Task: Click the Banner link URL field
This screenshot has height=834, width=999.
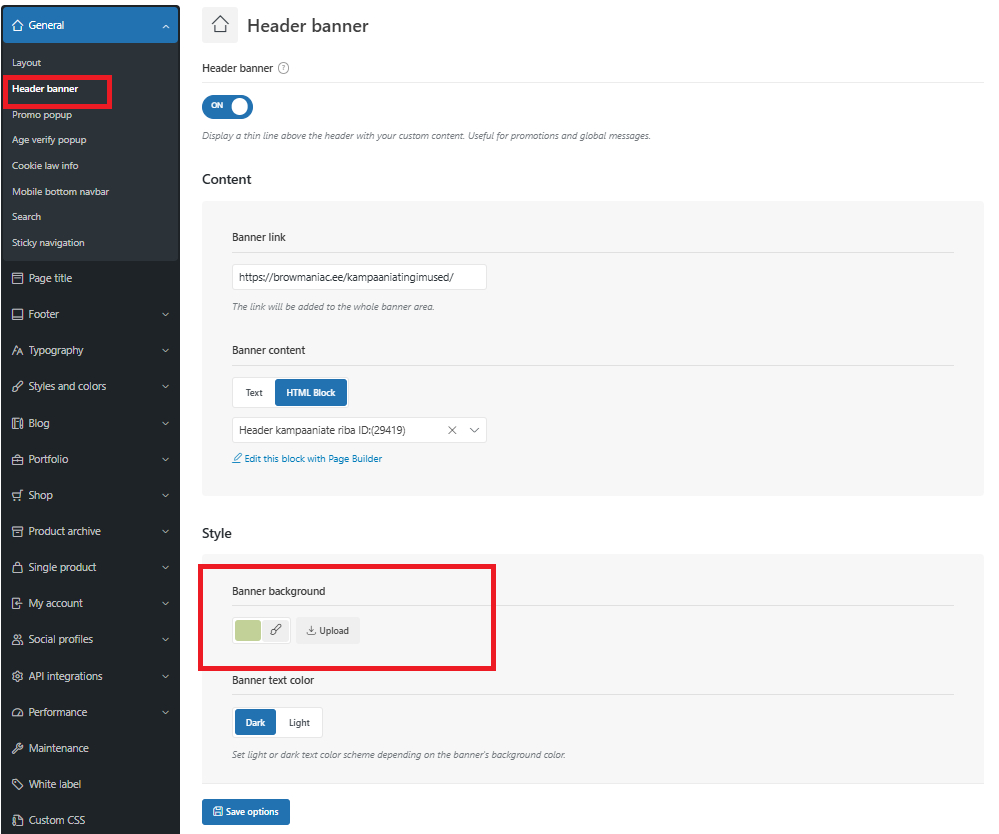Action: pos(359,277)
